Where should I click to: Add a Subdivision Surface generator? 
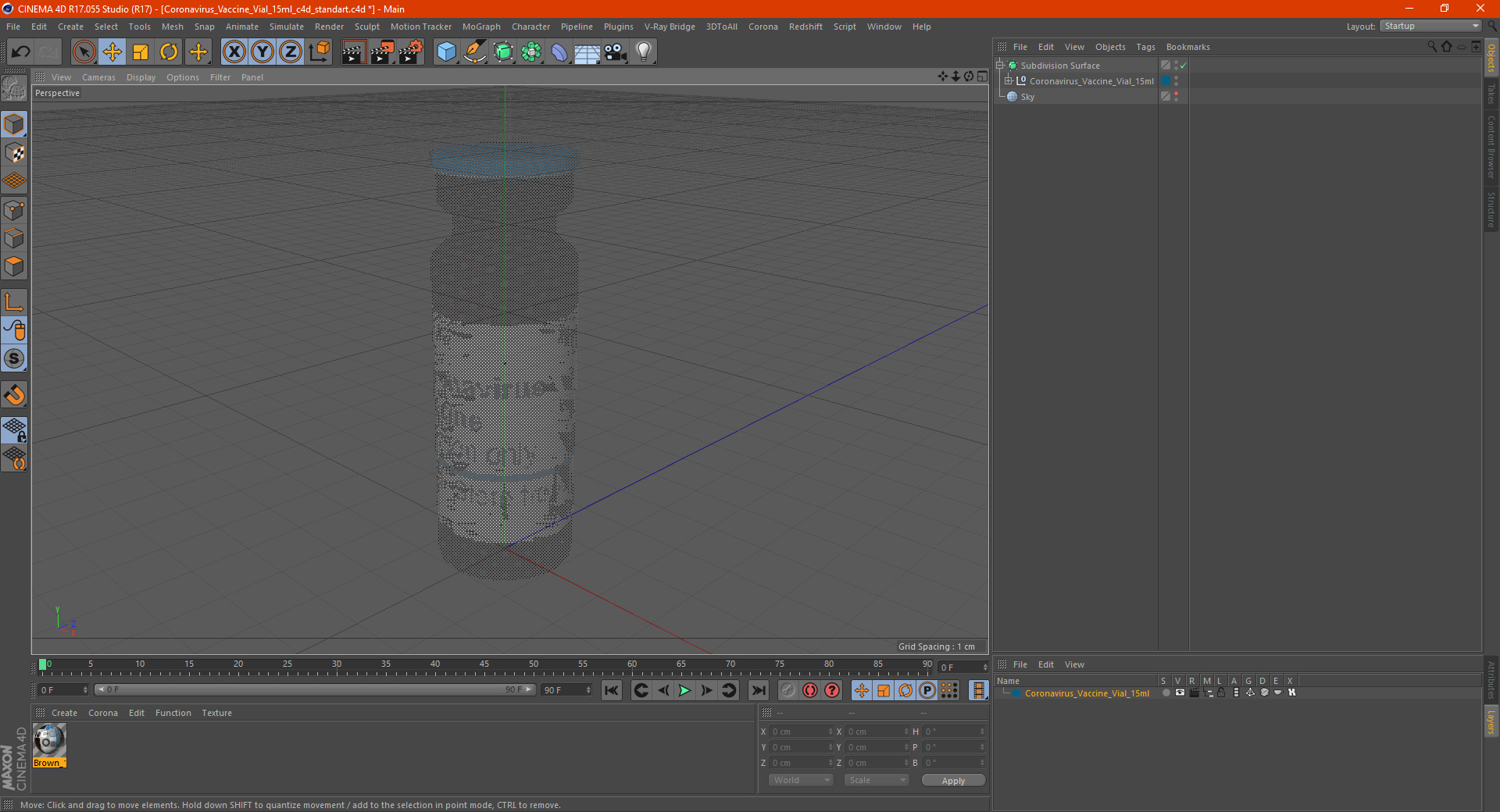point(503,52)
